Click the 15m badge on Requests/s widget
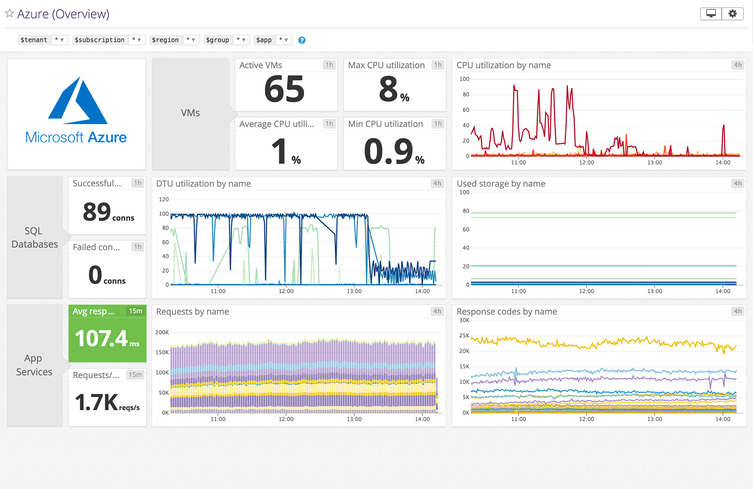The height and width of the screenshot is (489, 753). 135,375
